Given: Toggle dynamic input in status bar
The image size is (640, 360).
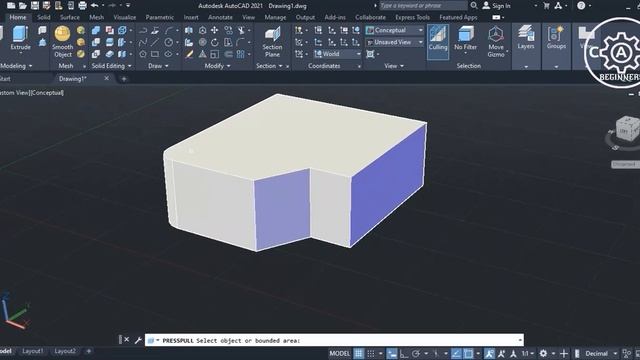Looking at the screenshot, I should tap(391, 353).
